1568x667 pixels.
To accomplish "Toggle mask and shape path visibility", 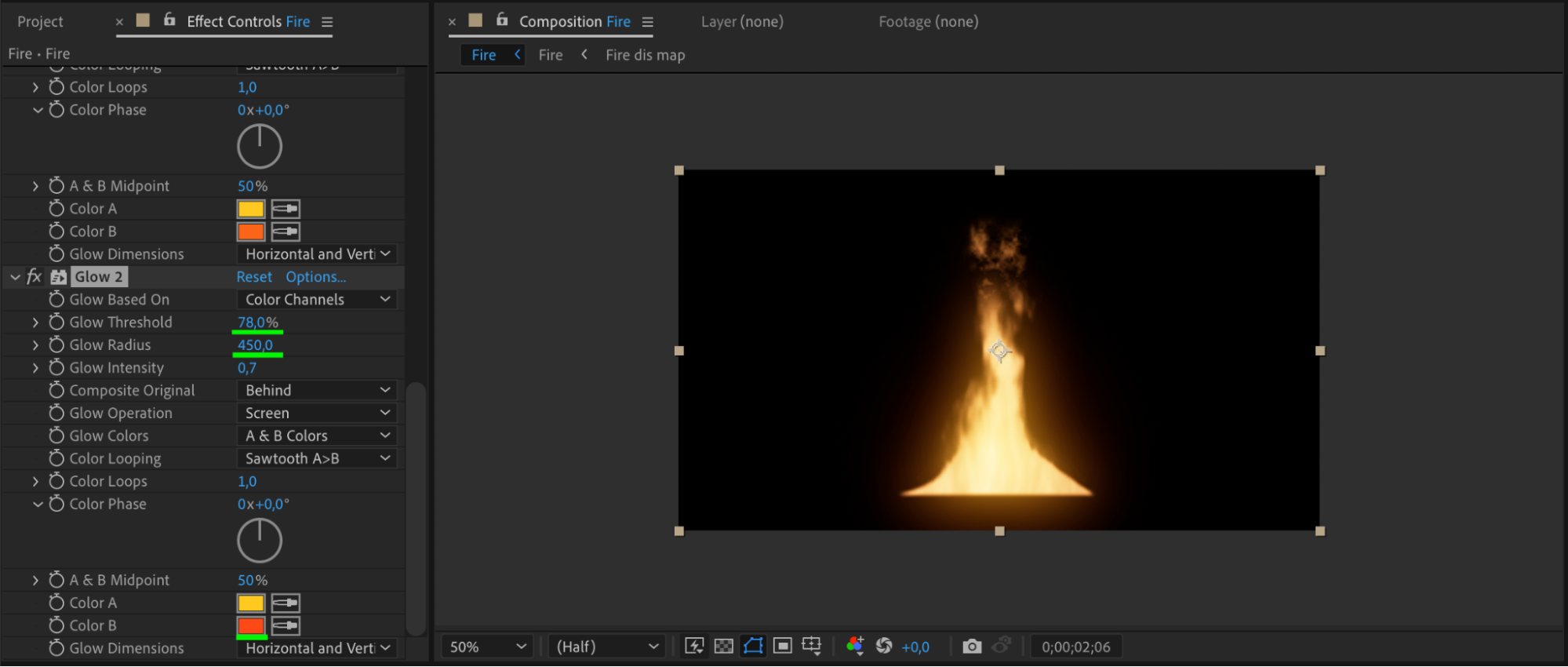I will point(753,646).
